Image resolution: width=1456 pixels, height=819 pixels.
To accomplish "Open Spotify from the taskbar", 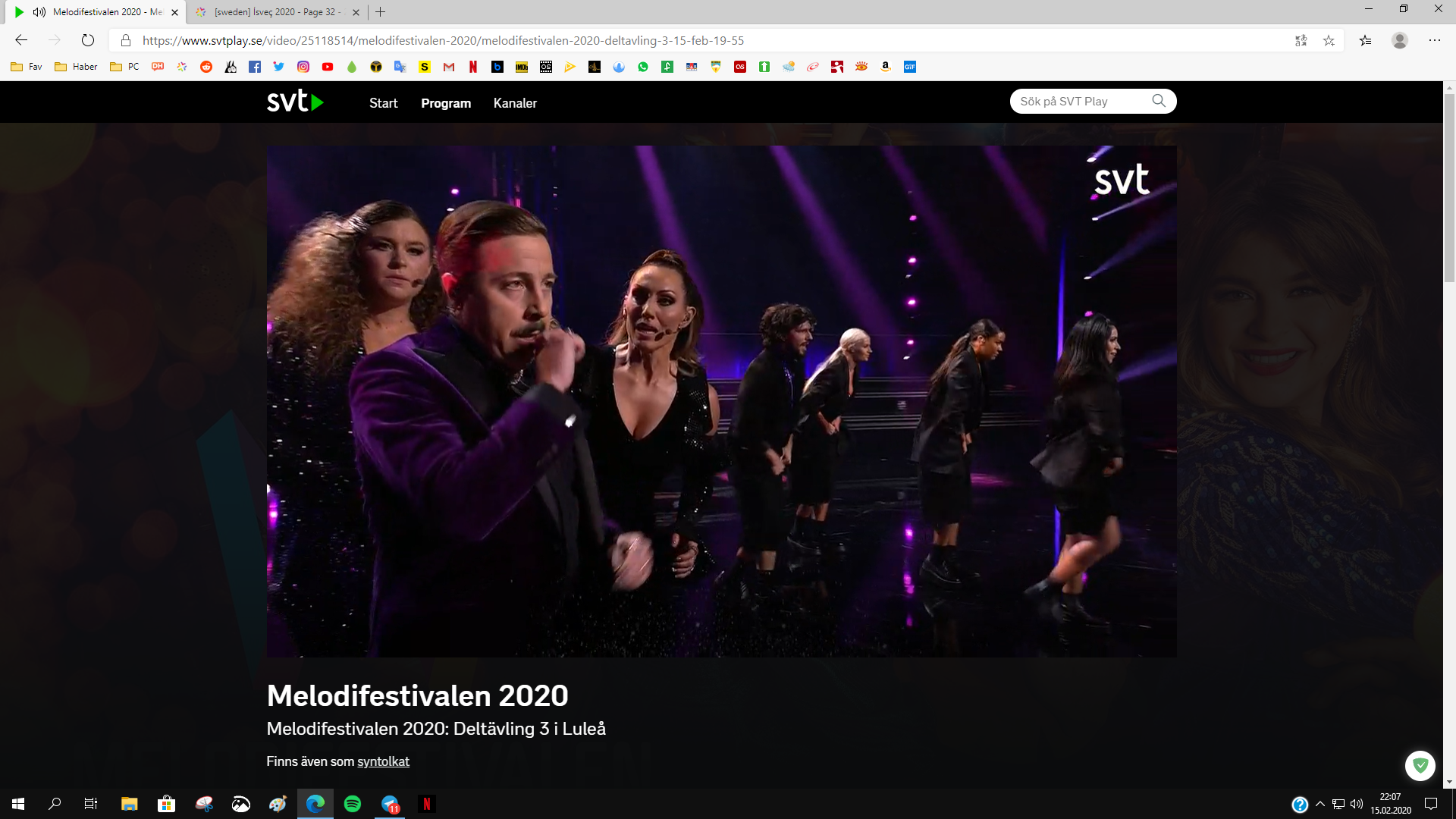I will point(353,804).
